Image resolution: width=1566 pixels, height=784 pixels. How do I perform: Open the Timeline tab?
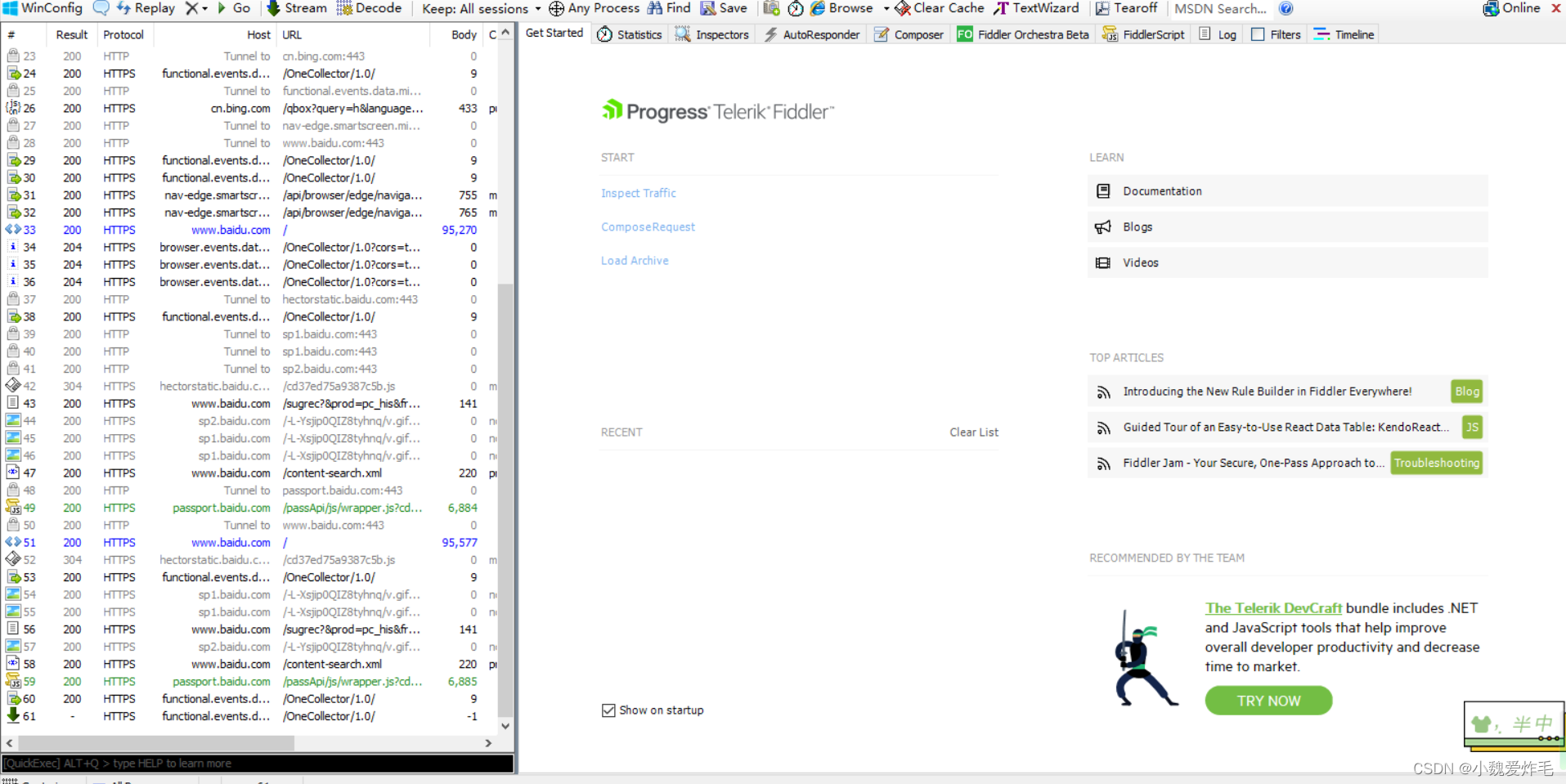(1344, 34)
